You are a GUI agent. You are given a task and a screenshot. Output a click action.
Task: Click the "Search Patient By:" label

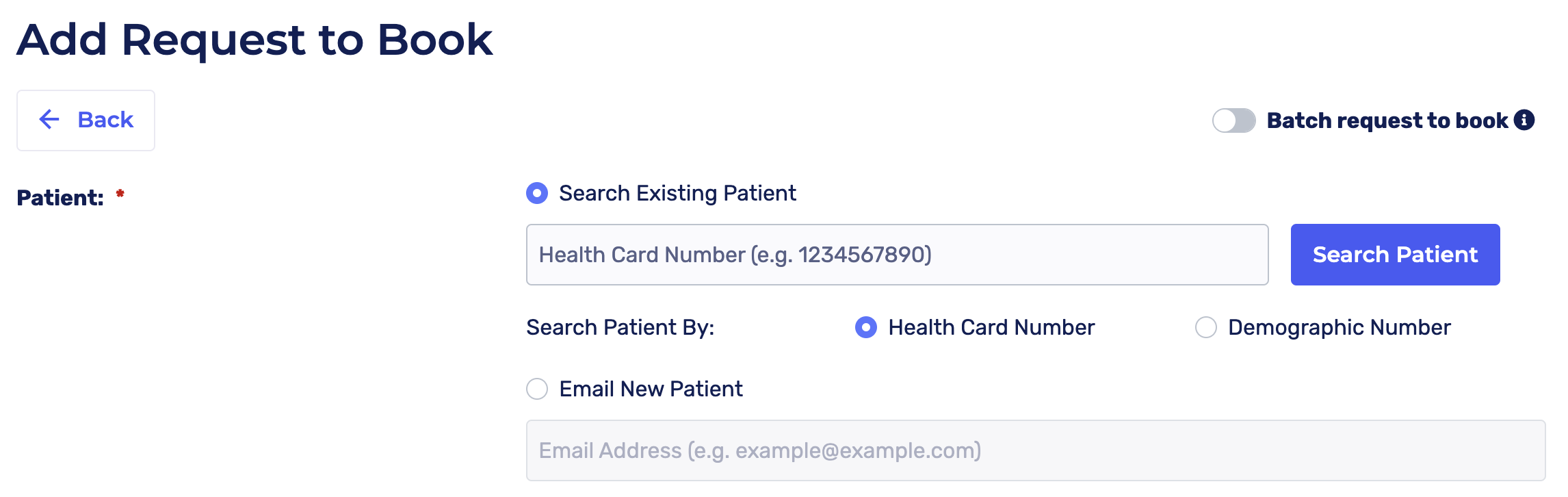click(620, 327)
